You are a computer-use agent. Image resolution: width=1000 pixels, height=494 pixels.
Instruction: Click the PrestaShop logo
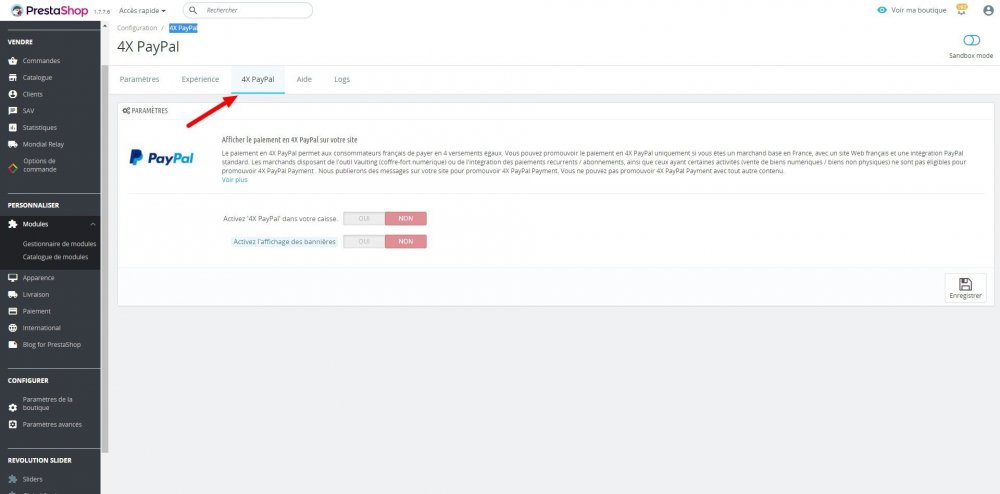tap(50, 10)
